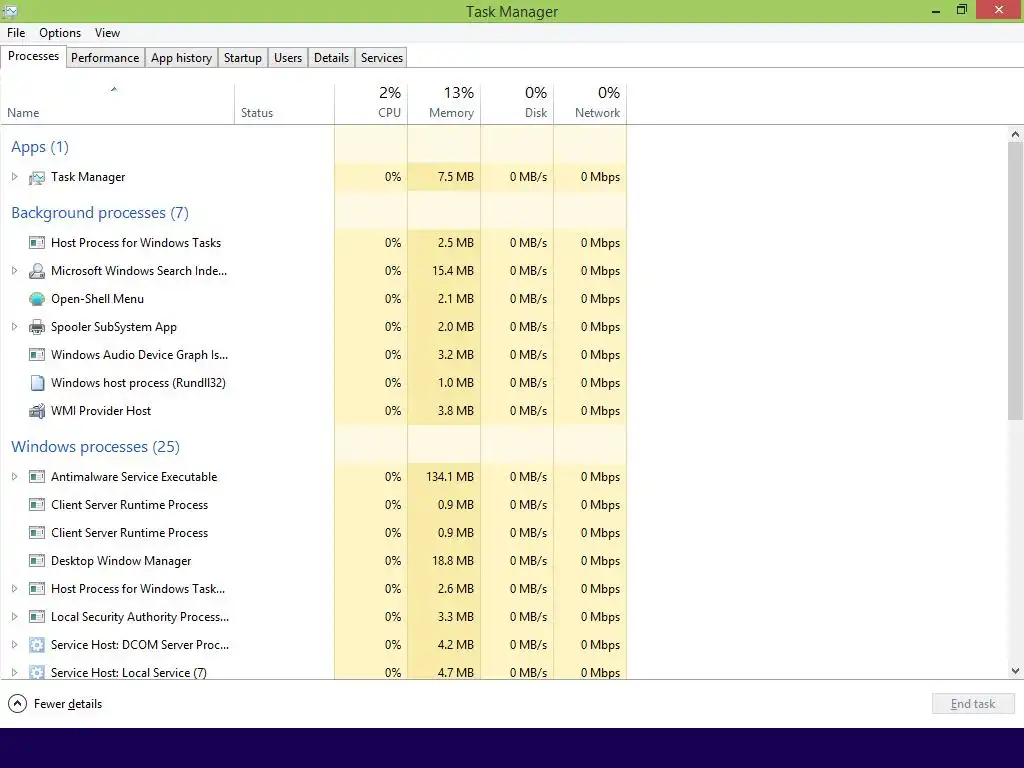Expand the Spooler SubSystem App entry
The height and width of the screenshot is (768, 1024).
coord(14,327)
